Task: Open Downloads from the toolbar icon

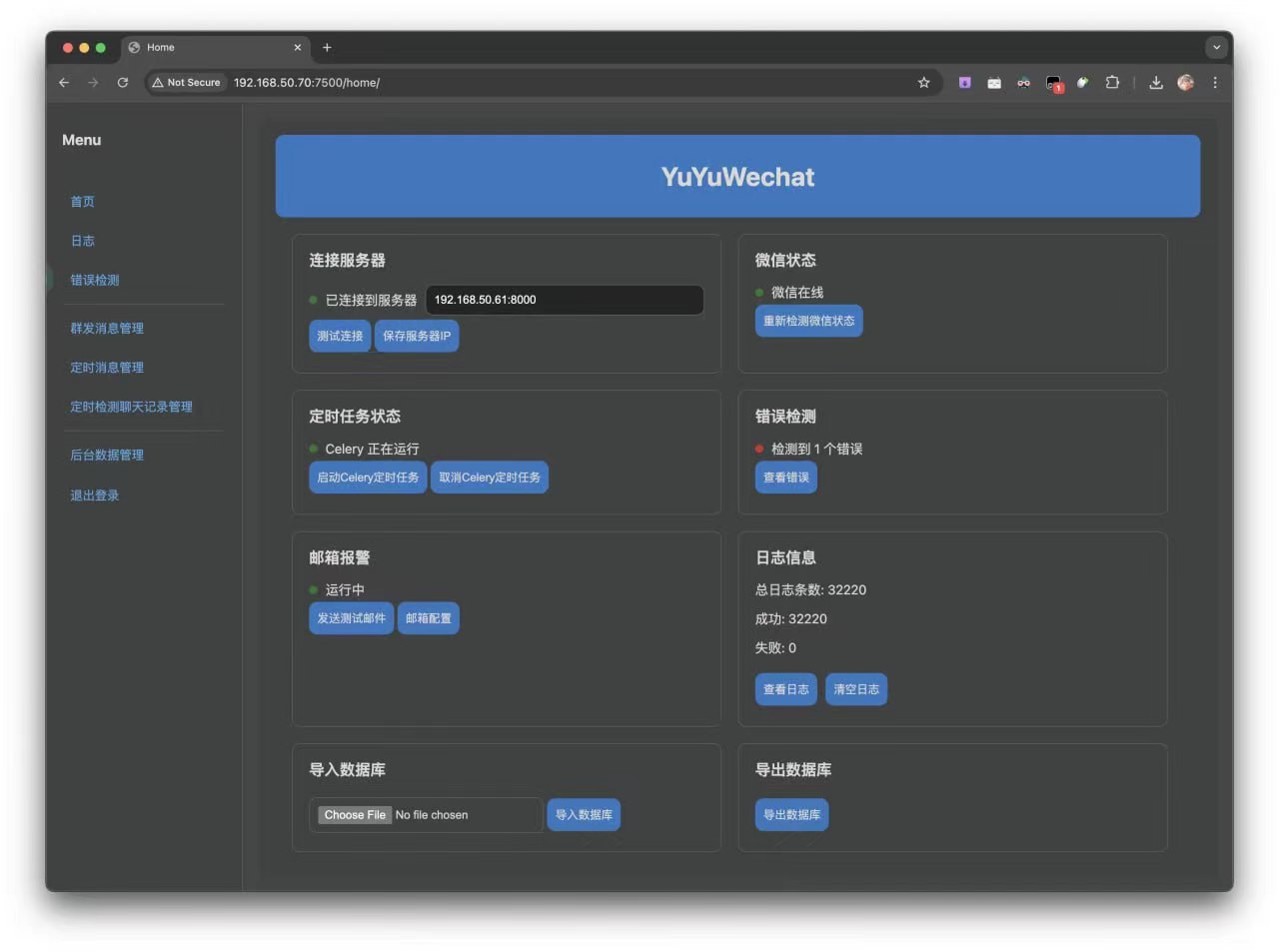Action: click(1155, 83)
